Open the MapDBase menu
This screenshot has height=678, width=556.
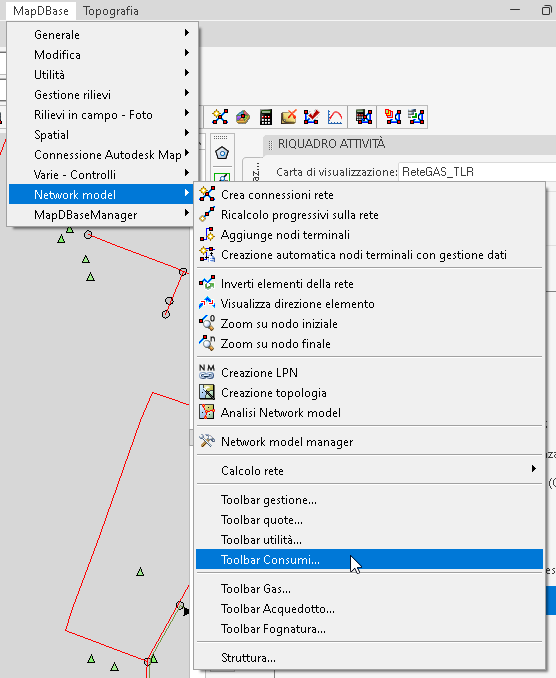(x=41, y=11)
